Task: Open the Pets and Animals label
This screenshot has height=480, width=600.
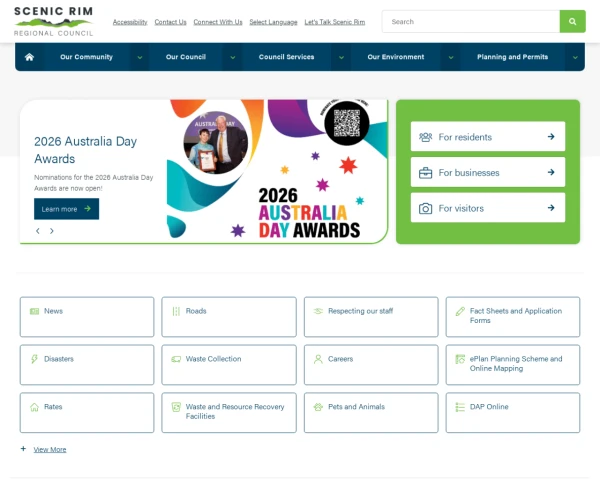Action: tap(356, 407)
